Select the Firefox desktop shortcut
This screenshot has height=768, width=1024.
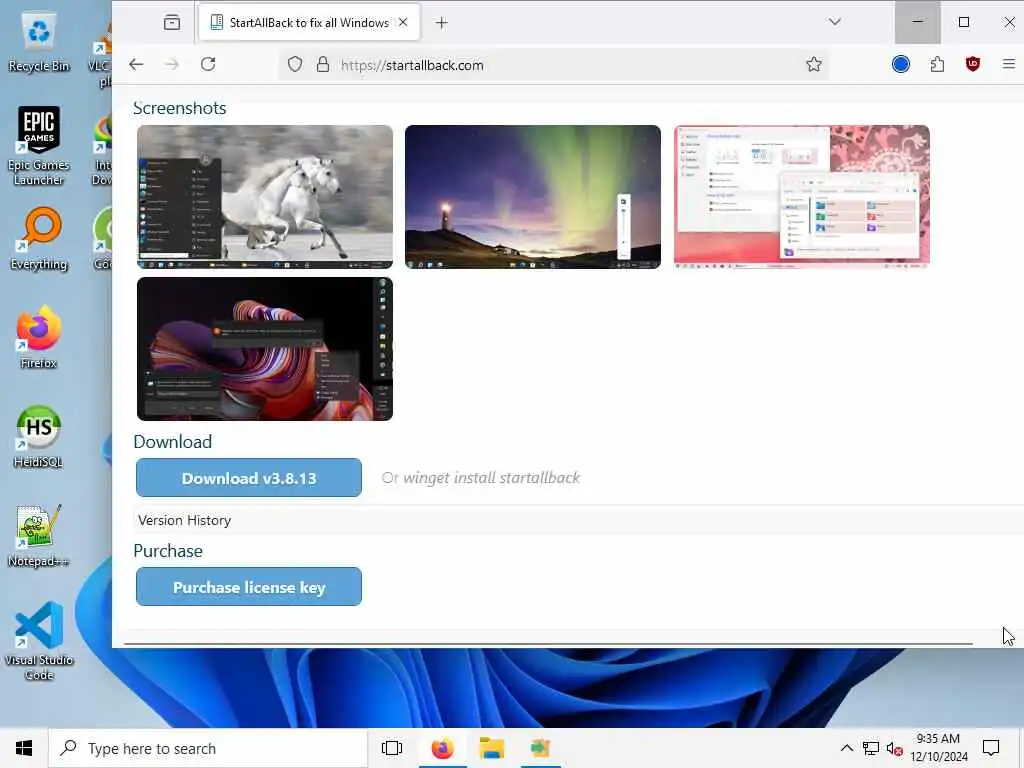[39, 338]
